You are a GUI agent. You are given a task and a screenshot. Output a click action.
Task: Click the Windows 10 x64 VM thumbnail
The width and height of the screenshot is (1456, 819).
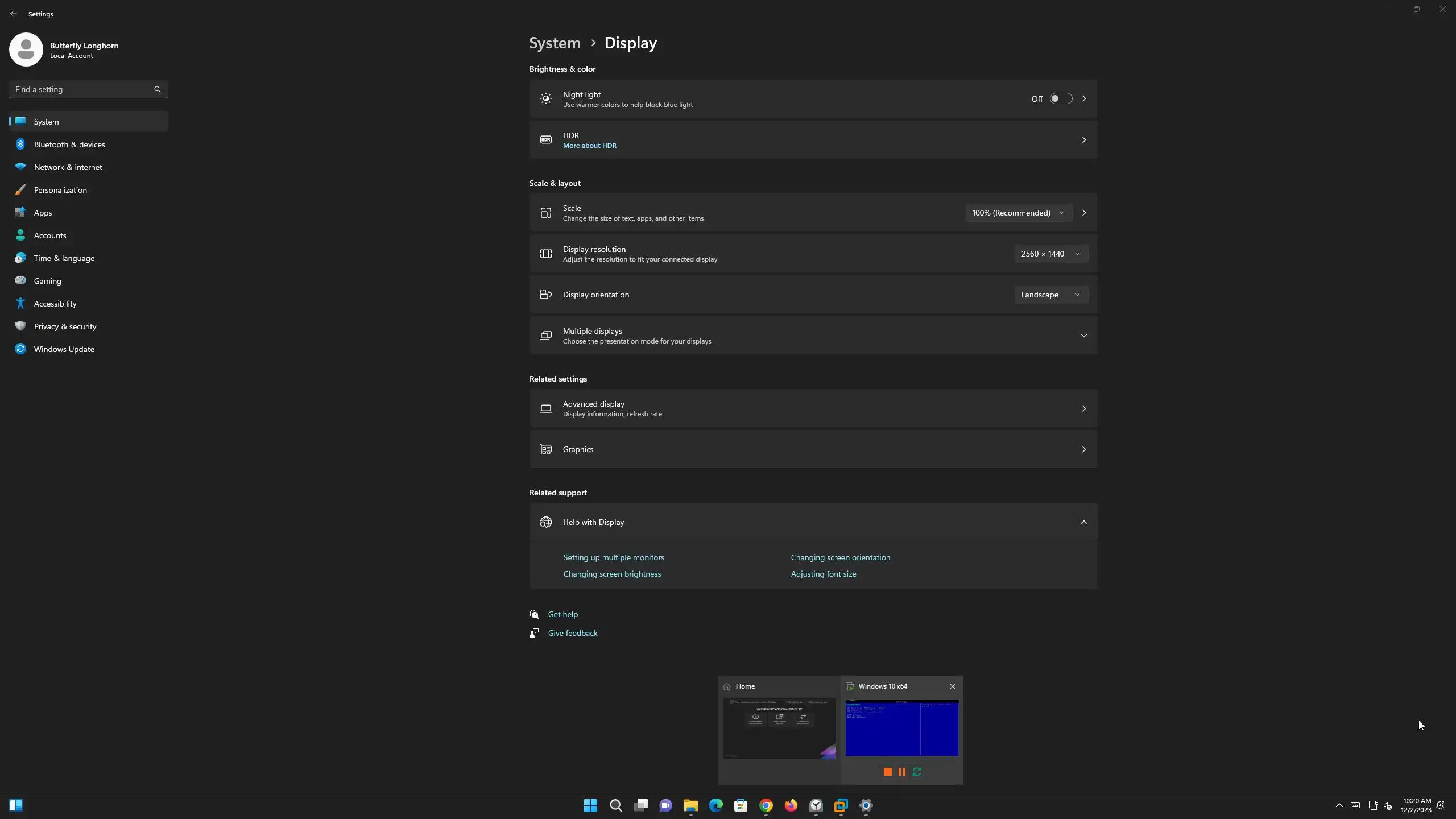coord(901,728)
